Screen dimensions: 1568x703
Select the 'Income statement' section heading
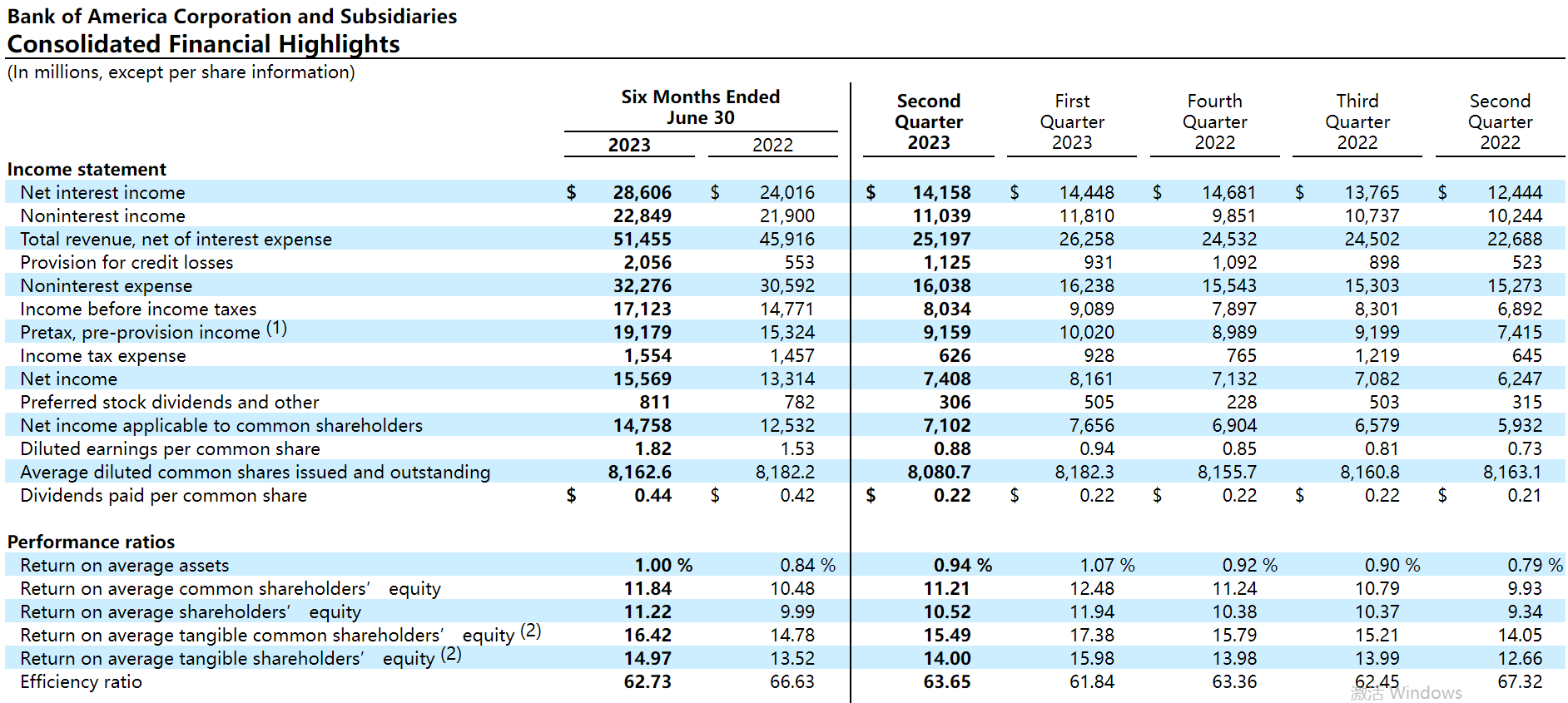87,169
